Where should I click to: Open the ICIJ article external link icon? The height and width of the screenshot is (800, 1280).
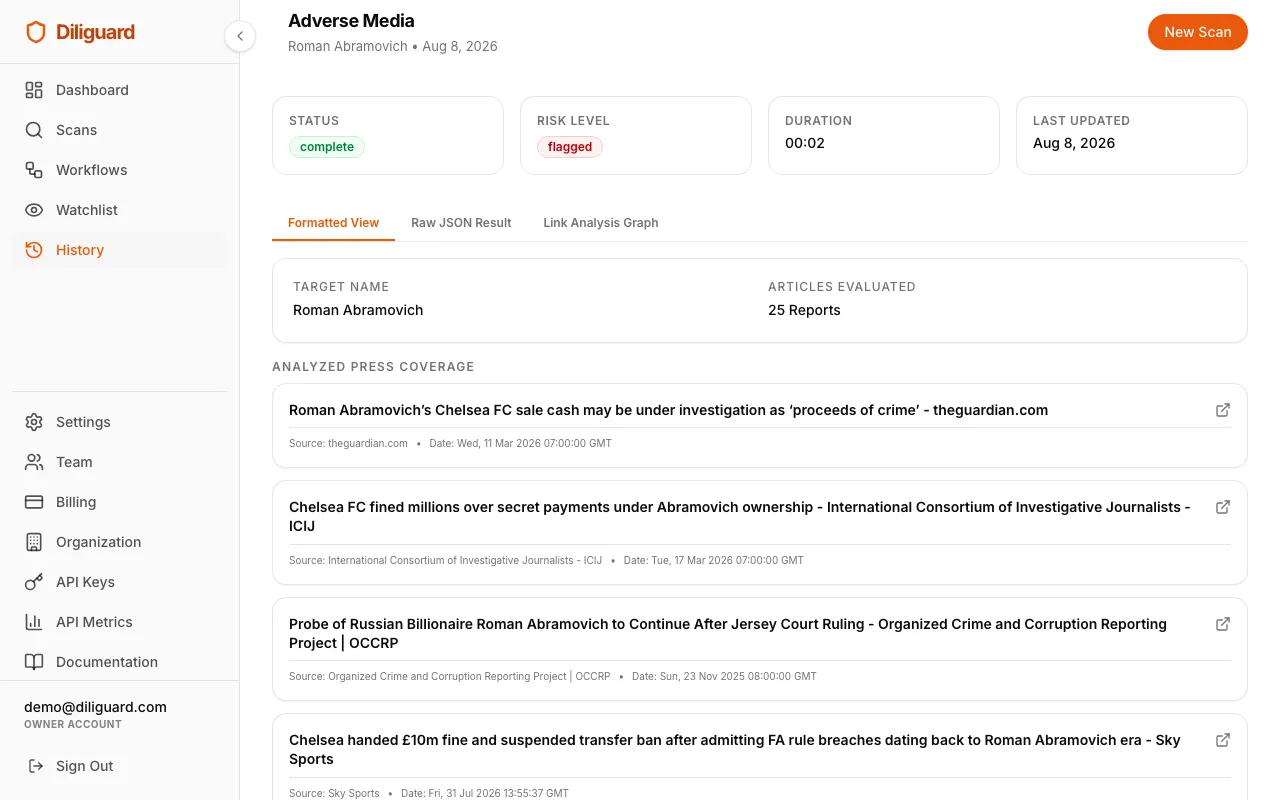pos(1223,507)
